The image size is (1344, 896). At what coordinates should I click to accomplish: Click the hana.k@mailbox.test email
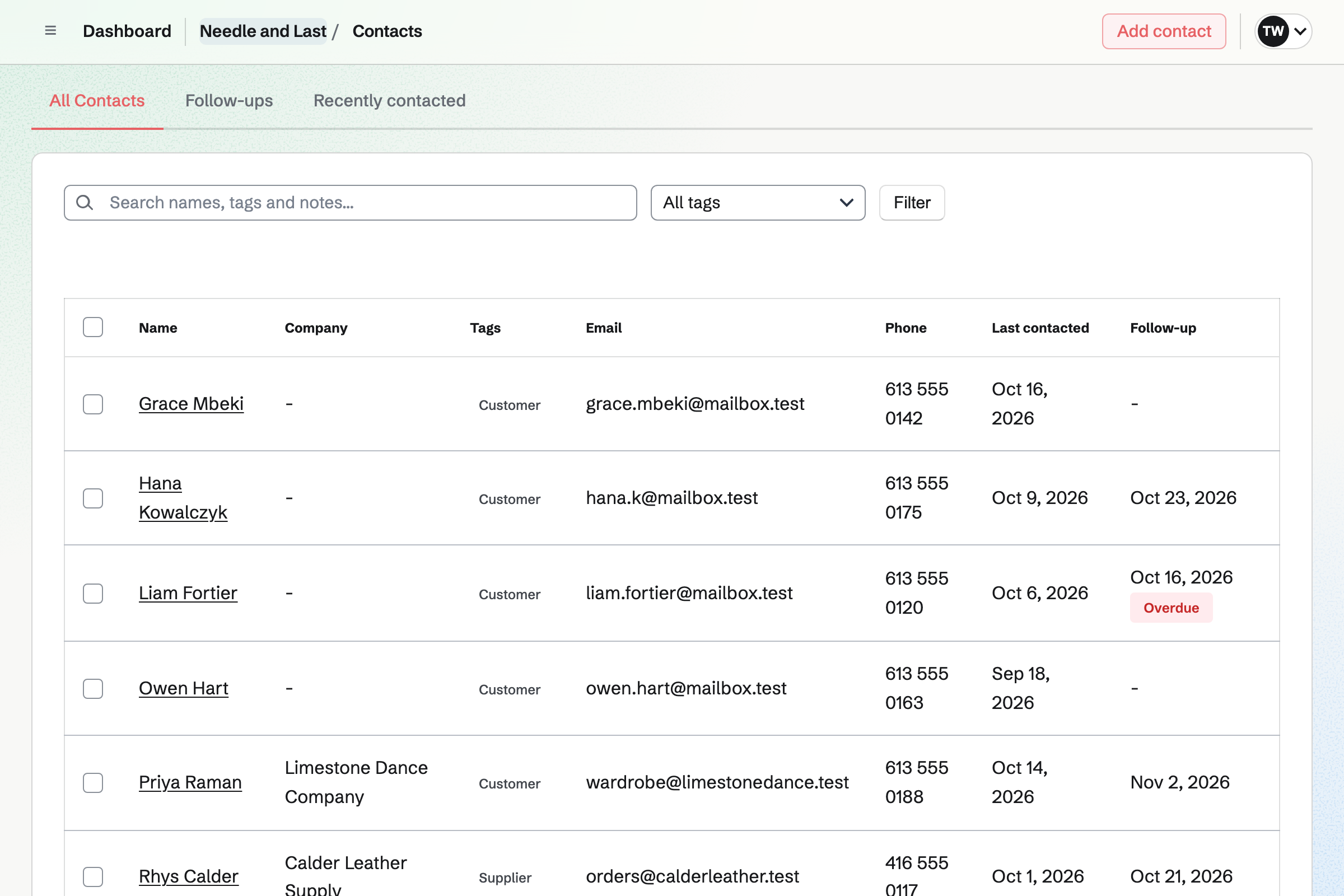671,498
